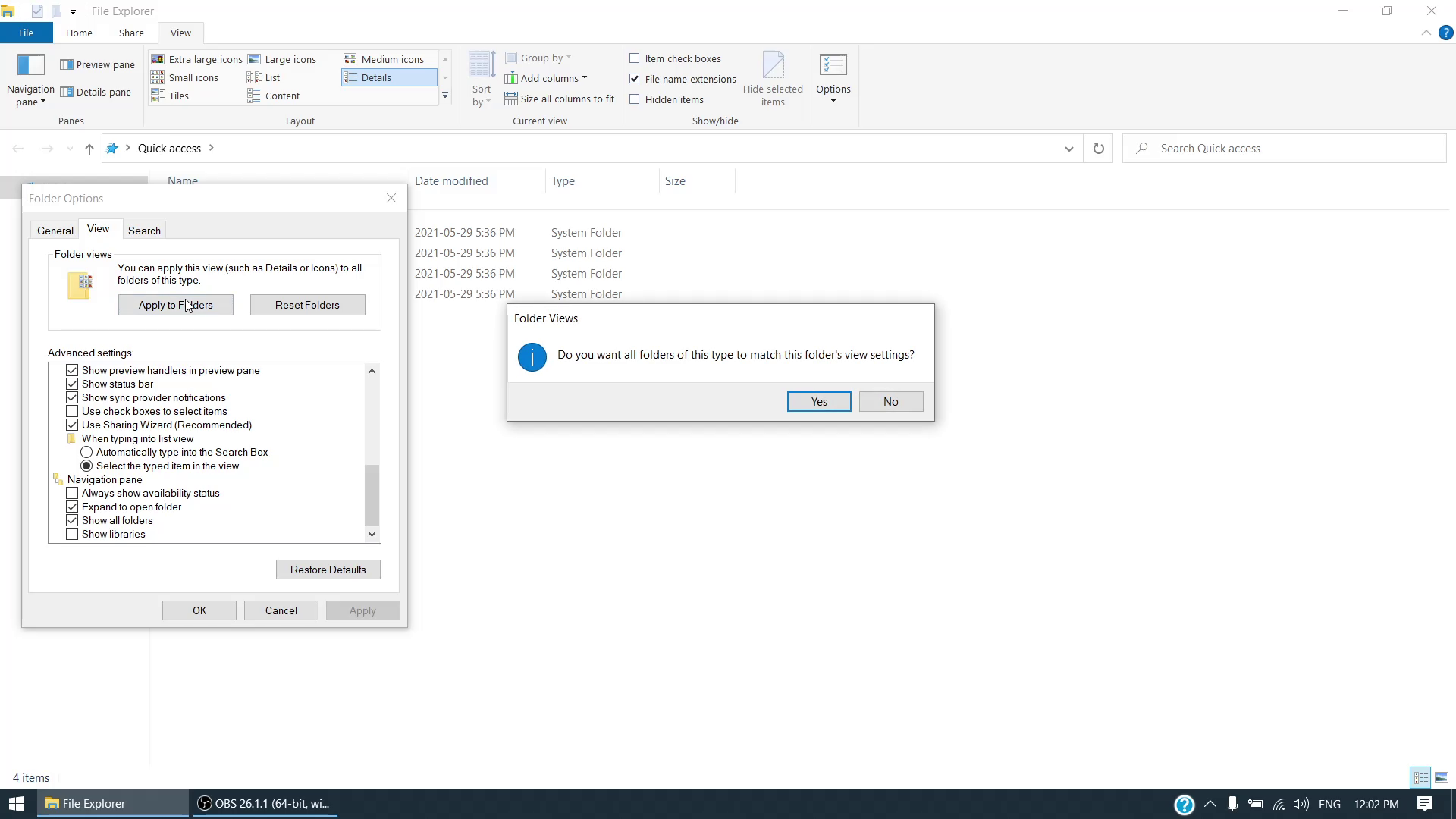The image size is (1456, 819).
Task: Click Size all columns to fit
Action: coord(559,99)
